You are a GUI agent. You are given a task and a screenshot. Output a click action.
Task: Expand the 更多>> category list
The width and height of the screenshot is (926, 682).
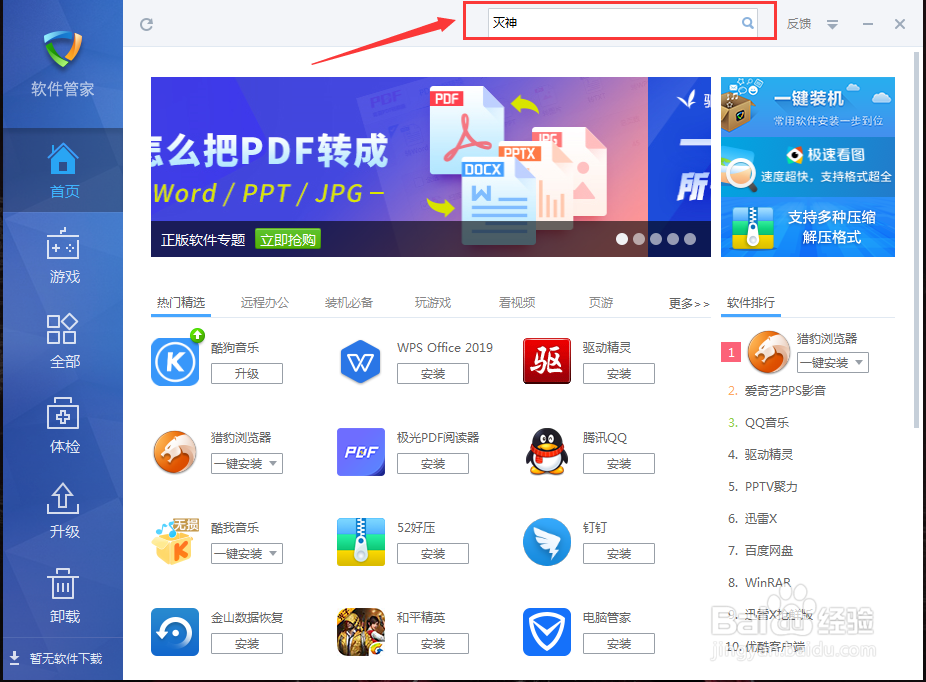pos(689,304)
